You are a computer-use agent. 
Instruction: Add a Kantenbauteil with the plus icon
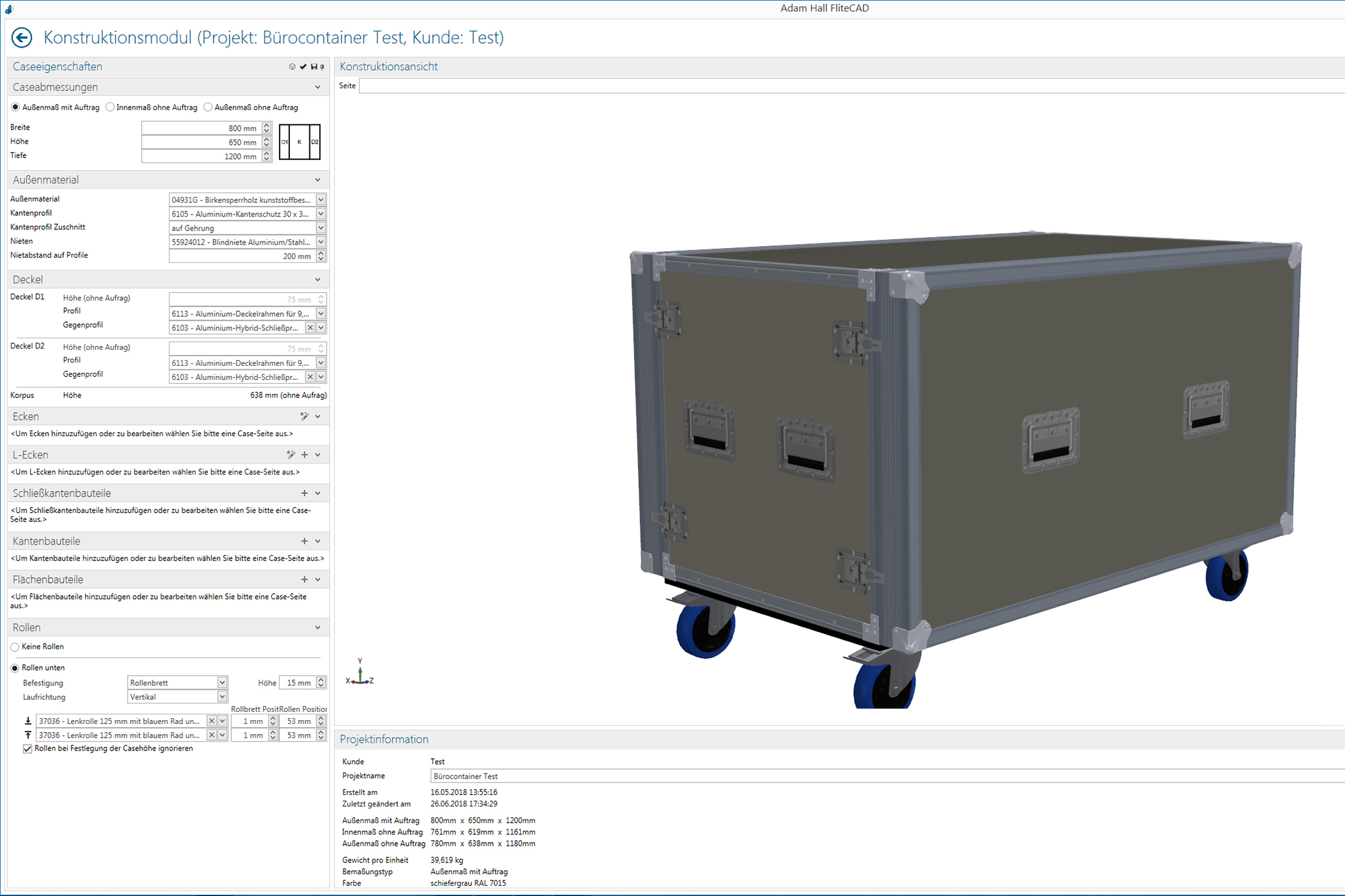(x=305, y=541)
